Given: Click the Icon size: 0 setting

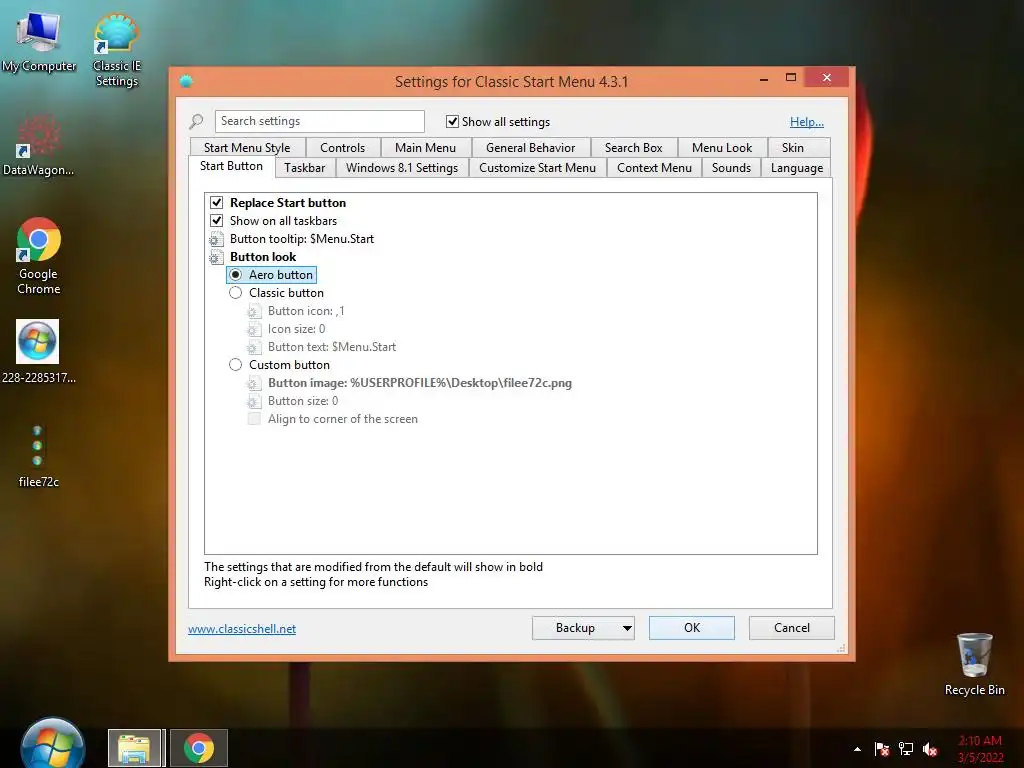Looking at the screenshot, I should click(296, 329).
